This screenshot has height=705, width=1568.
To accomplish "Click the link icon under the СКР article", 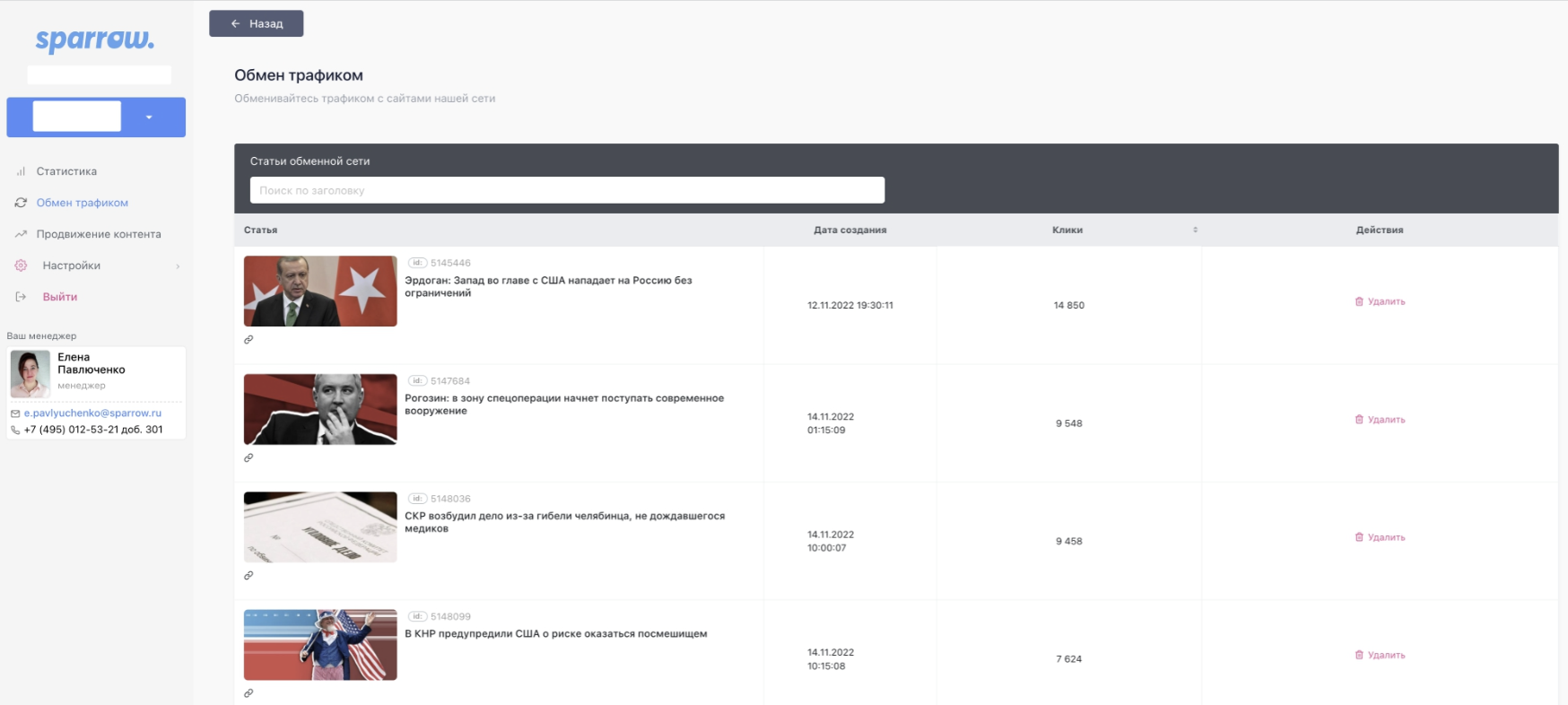I will click(248, 576).
